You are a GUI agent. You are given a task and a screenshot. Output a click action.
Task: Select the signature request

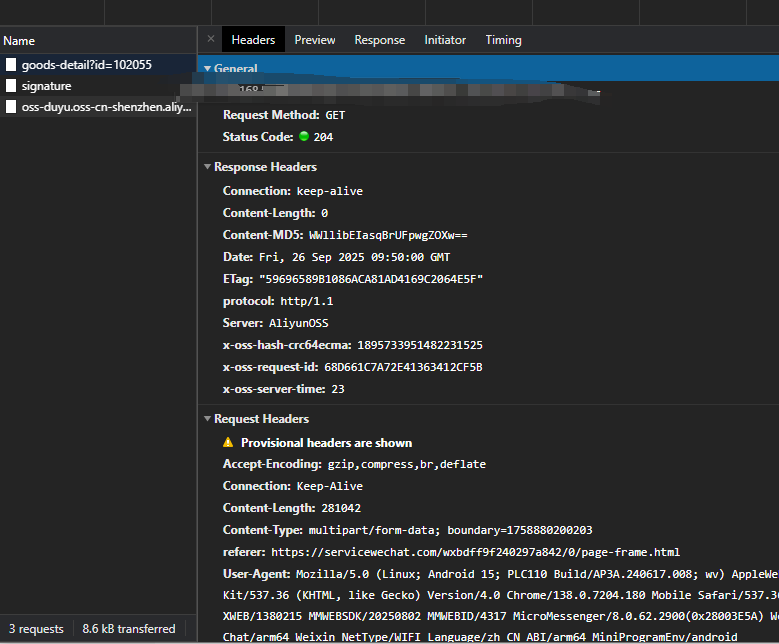tap(98, 86)
